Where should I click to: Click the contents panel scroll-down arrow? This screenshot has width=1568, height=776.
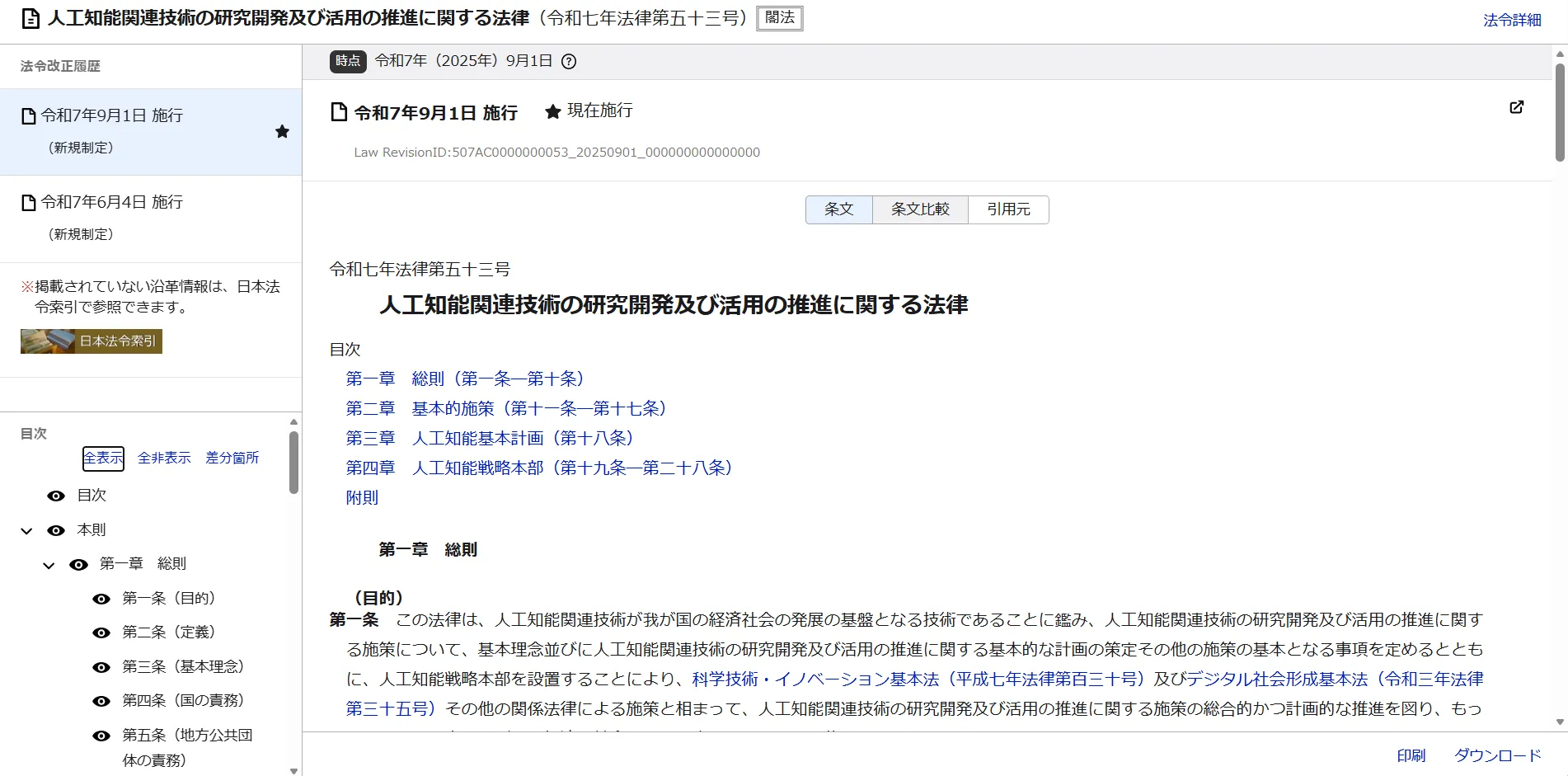[x=293, y=770]
